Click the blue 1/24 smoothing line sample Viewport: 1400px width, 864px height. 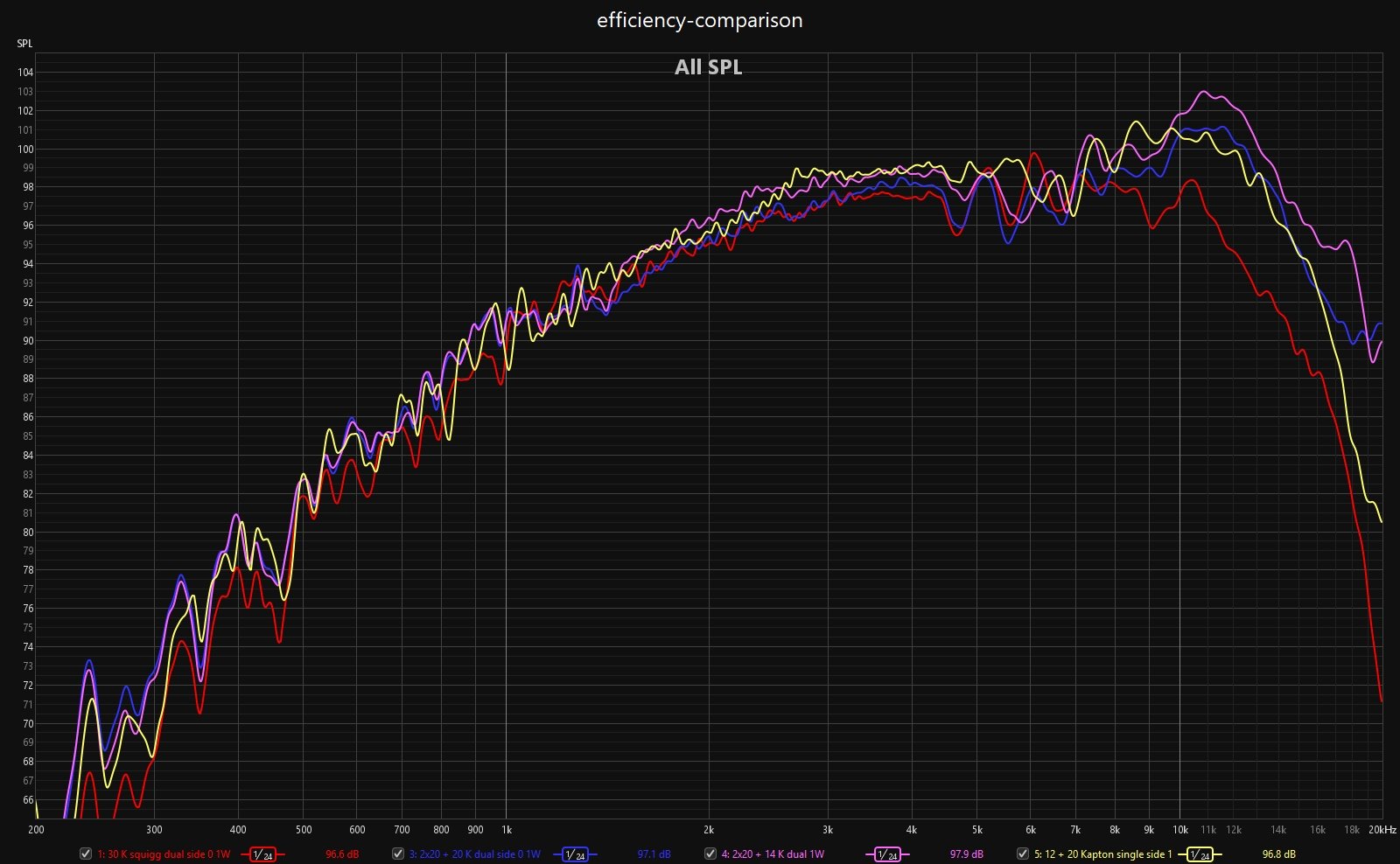[575, 854]
